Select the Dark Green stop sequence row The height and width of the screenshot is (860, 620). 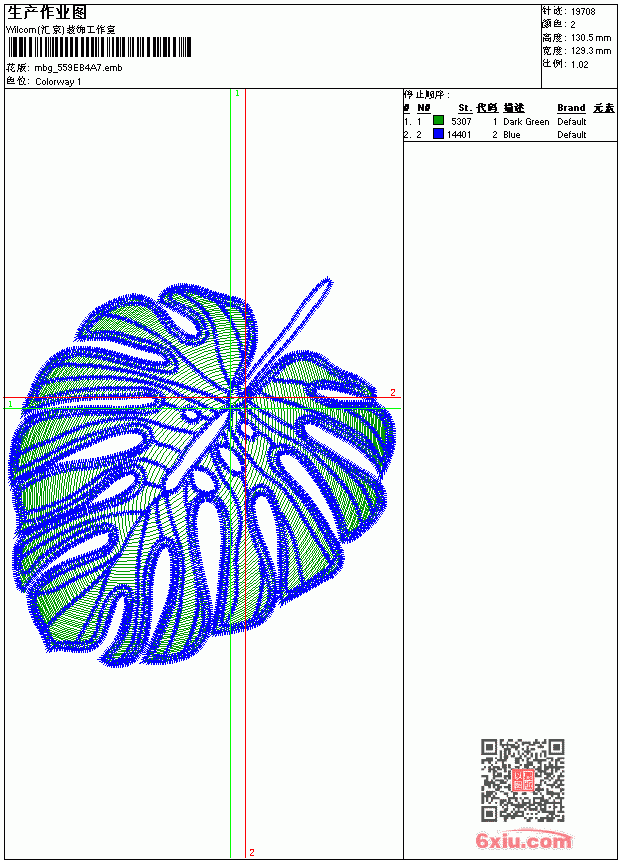pyautogui.click(x=510, y=121)
